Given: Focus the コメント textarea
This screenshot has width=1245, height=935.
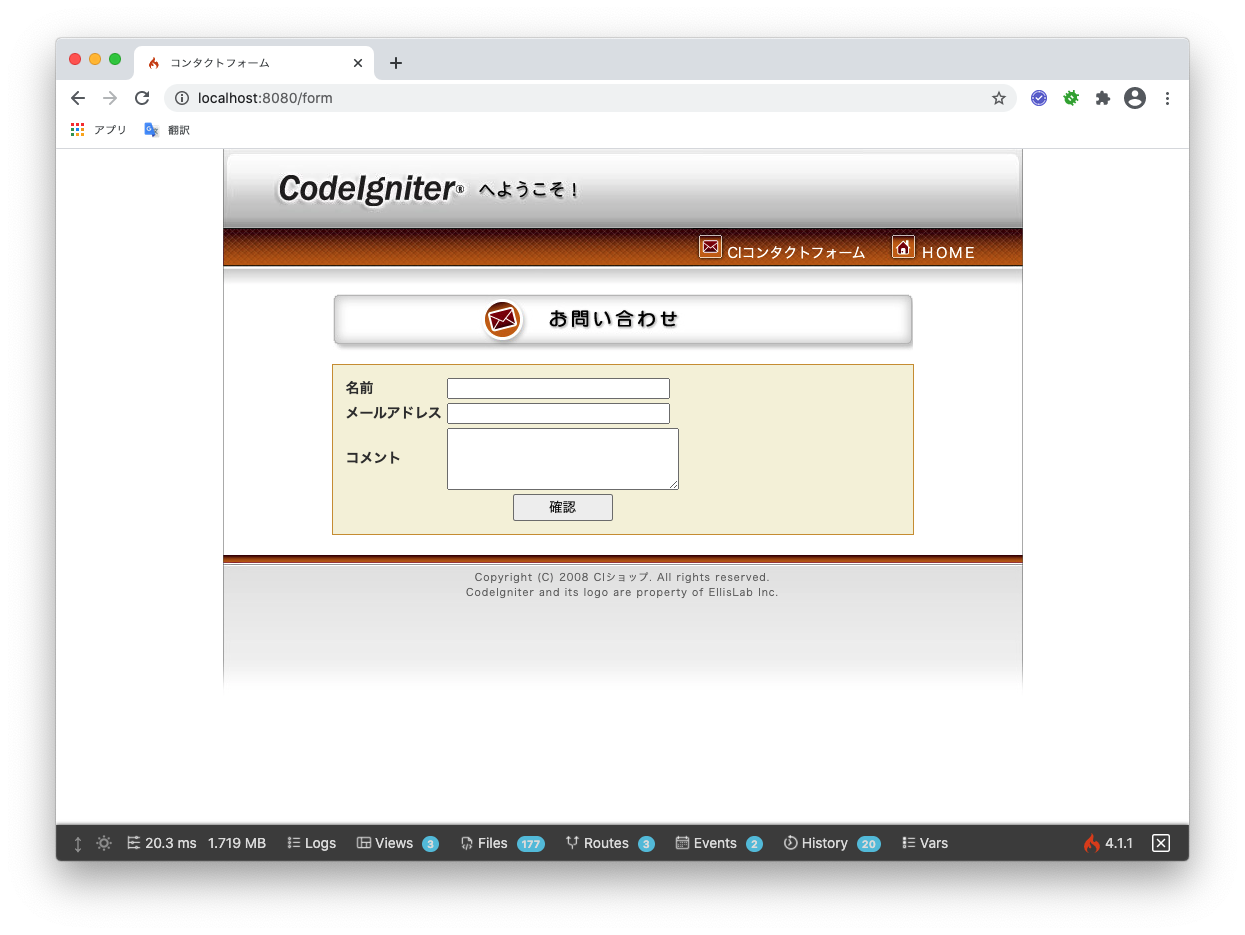Looking at the screenshot, I should 563,459.
